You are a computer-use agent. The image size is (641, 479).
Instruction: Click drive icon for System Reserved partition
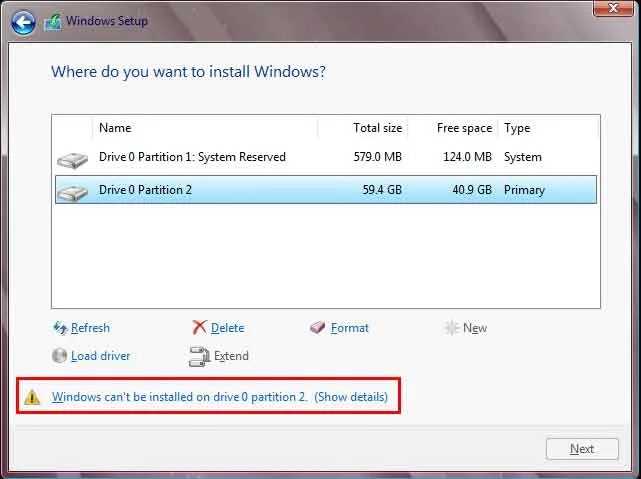tap(72, 160)
